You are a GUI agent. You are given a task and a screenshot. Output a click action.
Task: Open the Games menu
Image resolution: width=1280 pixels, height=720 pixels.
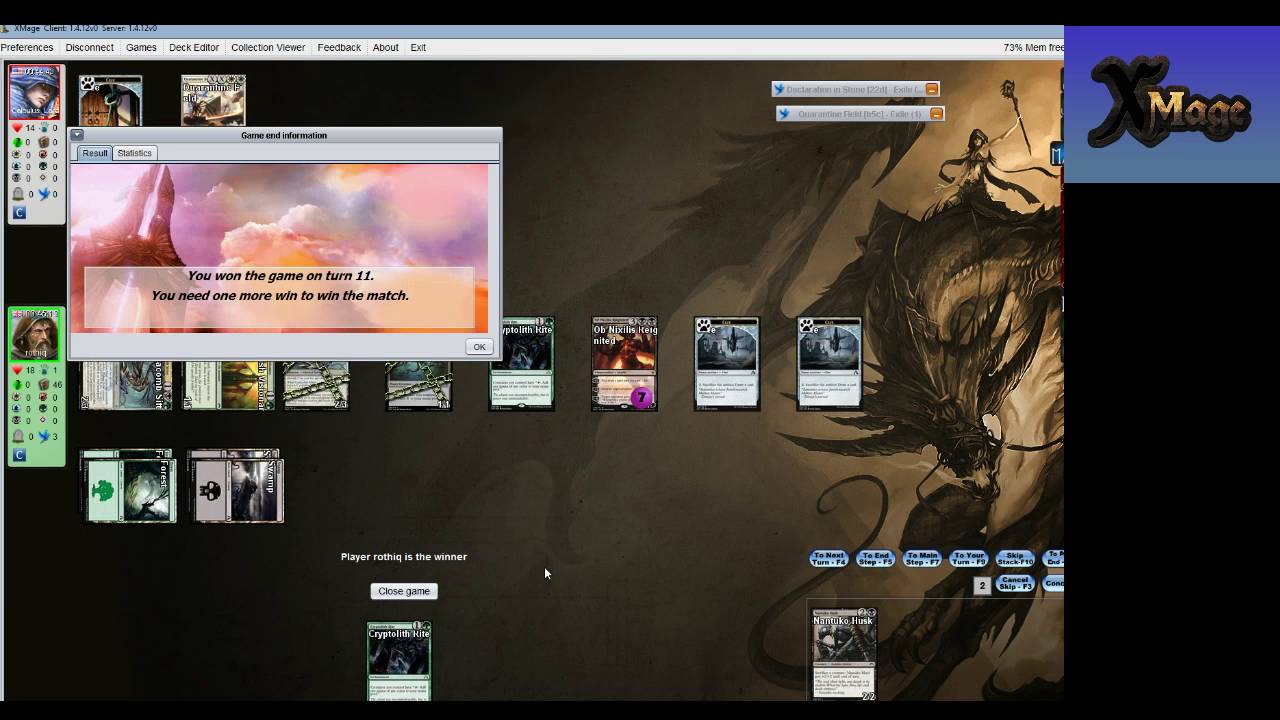tap(141, 47)
